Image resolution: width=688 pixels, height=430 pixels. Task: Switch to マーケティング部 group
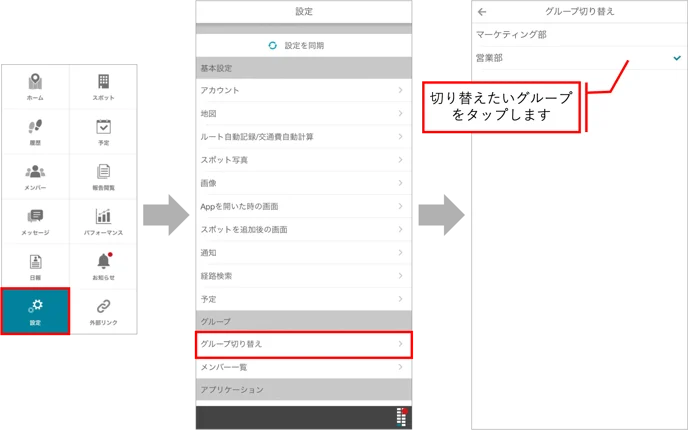580,35
